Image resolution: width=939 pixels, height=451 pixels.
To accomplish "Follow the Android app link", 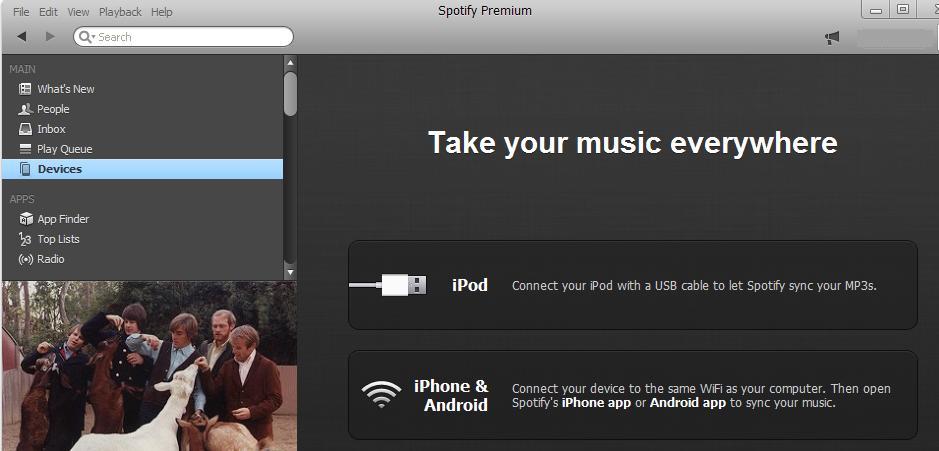I will tap(687, 402).
